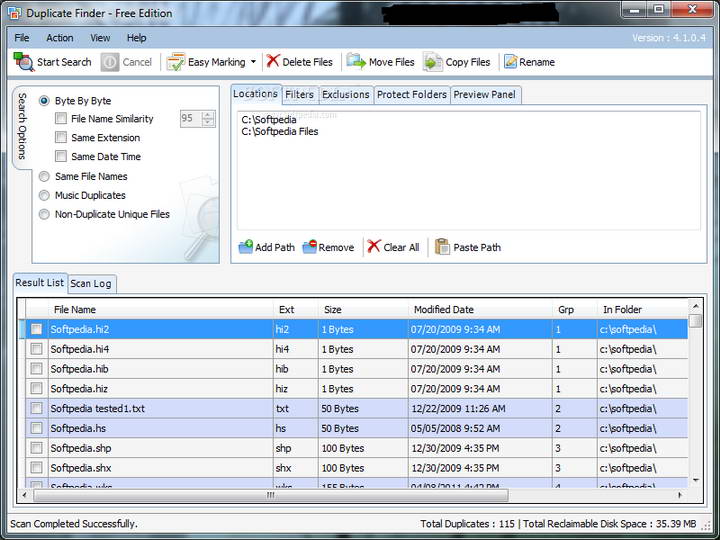
Task: Check the box for Softpedia.hi4 row
Action: tap(36, 349)
